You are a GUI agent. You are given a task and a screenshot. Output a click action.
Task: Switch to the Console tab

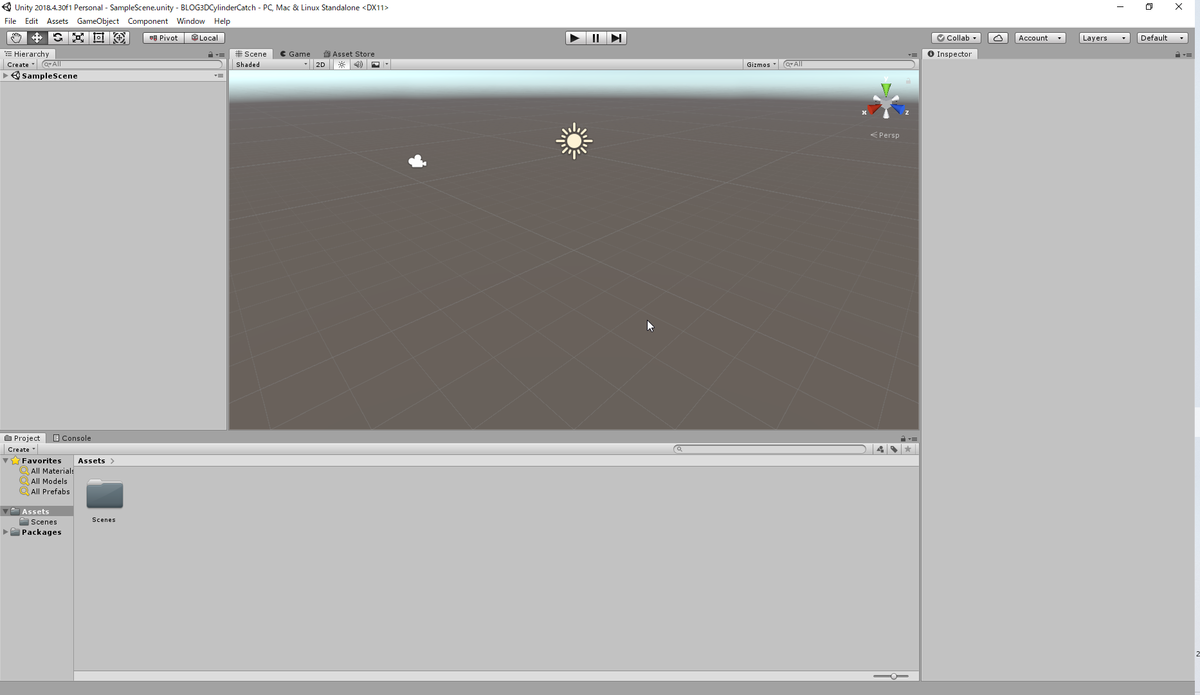(x=72, y=438)
